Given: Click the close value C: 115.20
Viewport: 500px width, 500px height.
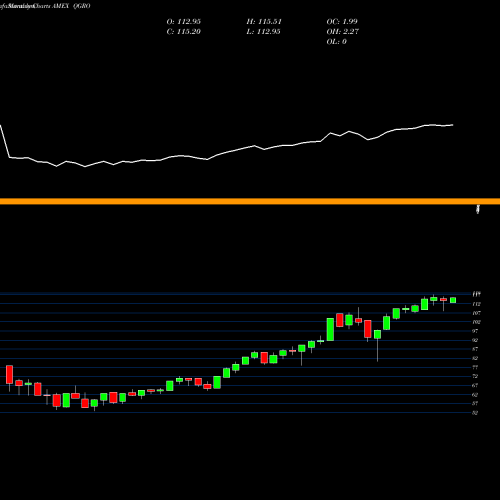Looking at the screenshot, I should click(x=184, y=31).
